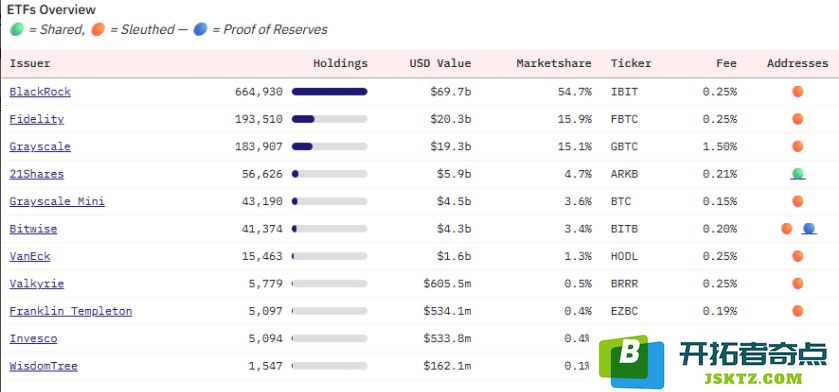Sort by the Marketshare column header

(x=554, y=63)
